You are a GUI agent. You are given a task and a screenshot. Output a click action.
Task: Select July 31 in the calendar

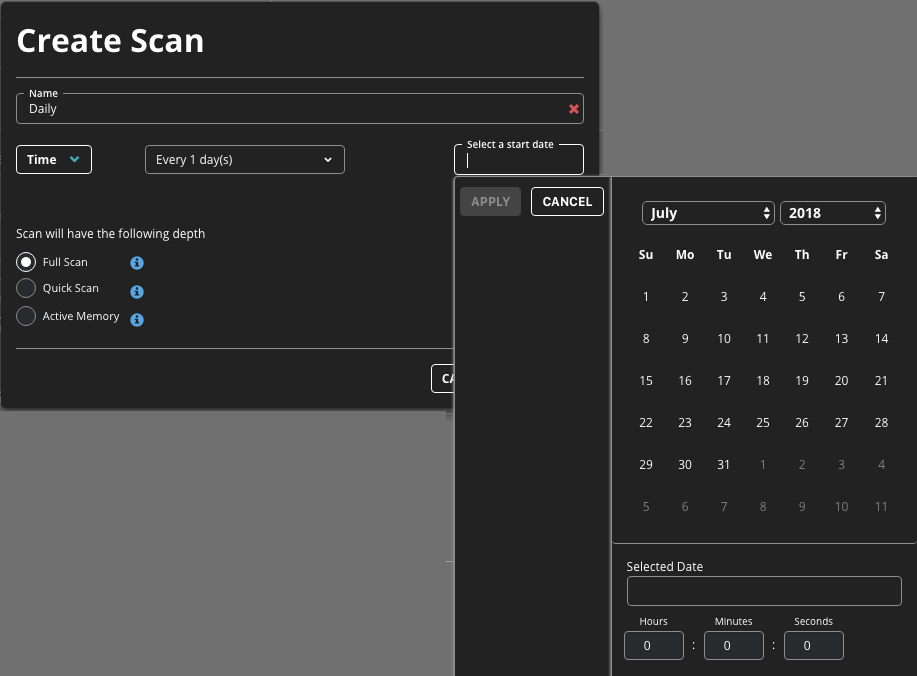coord(724,465)
